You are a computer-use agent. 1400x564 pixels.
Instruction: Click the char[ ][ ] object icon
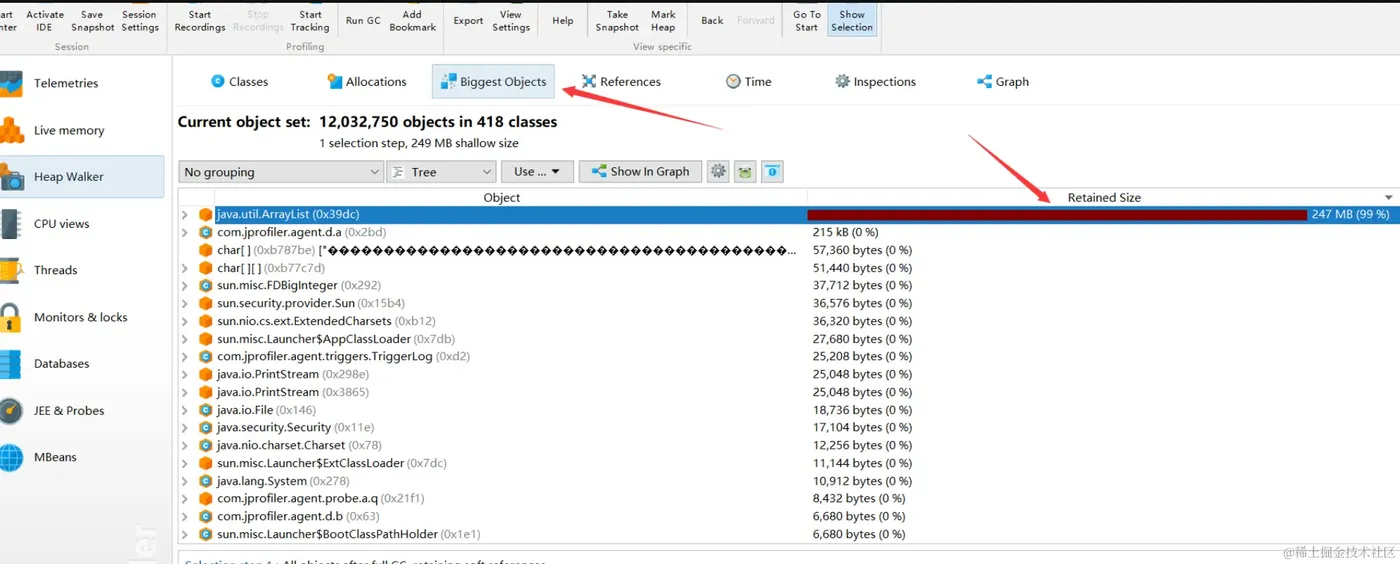[206, 268]
